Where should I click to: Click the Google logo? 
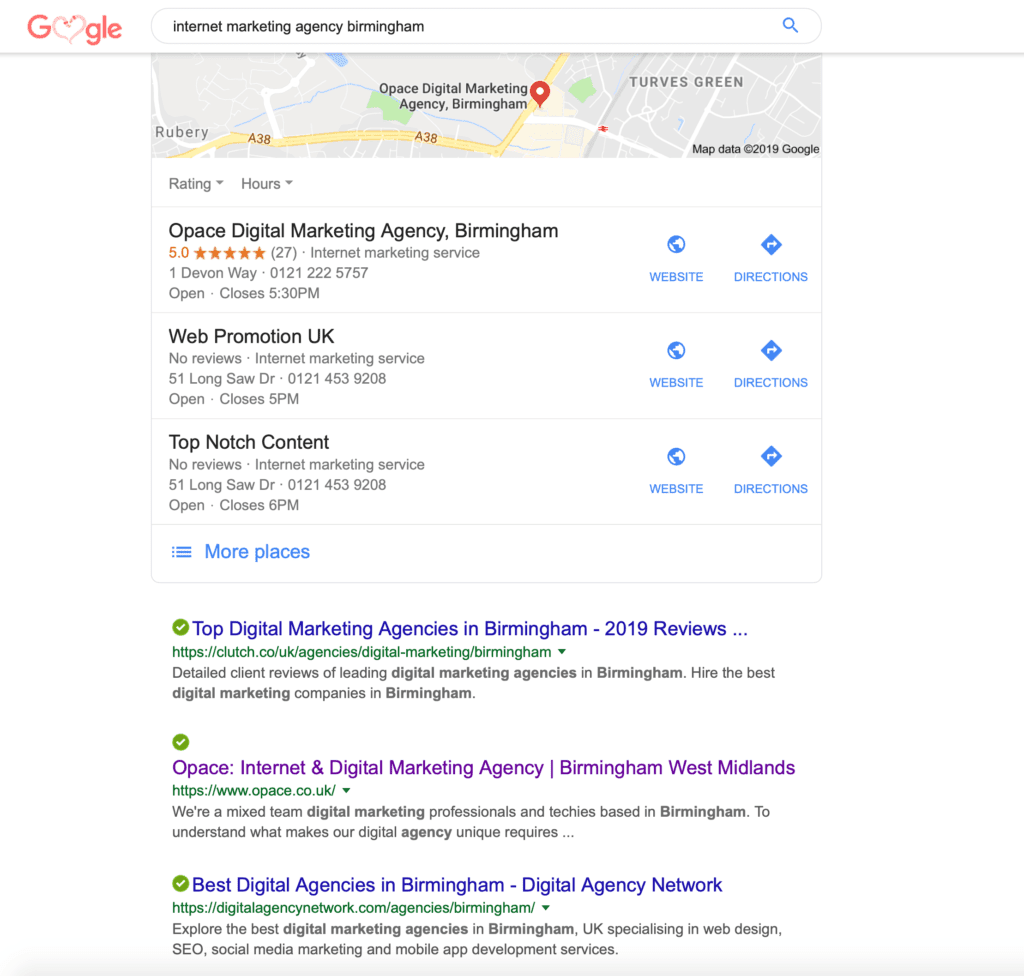pos(74,28)
